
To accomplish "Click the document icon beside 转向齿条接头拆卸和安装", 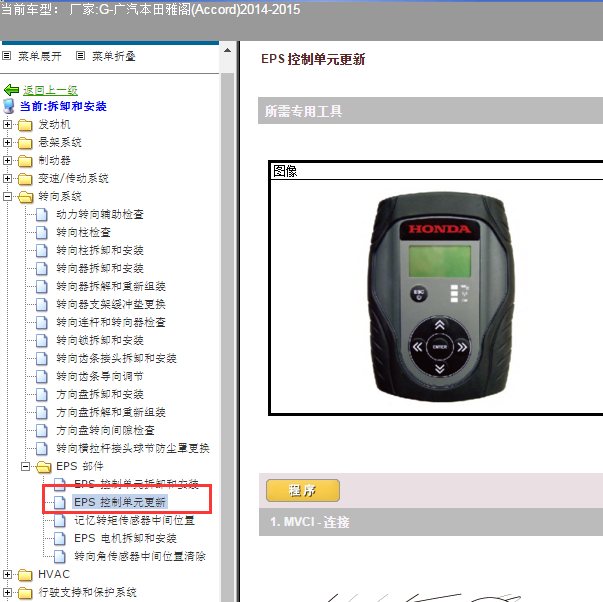I will (x=42, y=359).
